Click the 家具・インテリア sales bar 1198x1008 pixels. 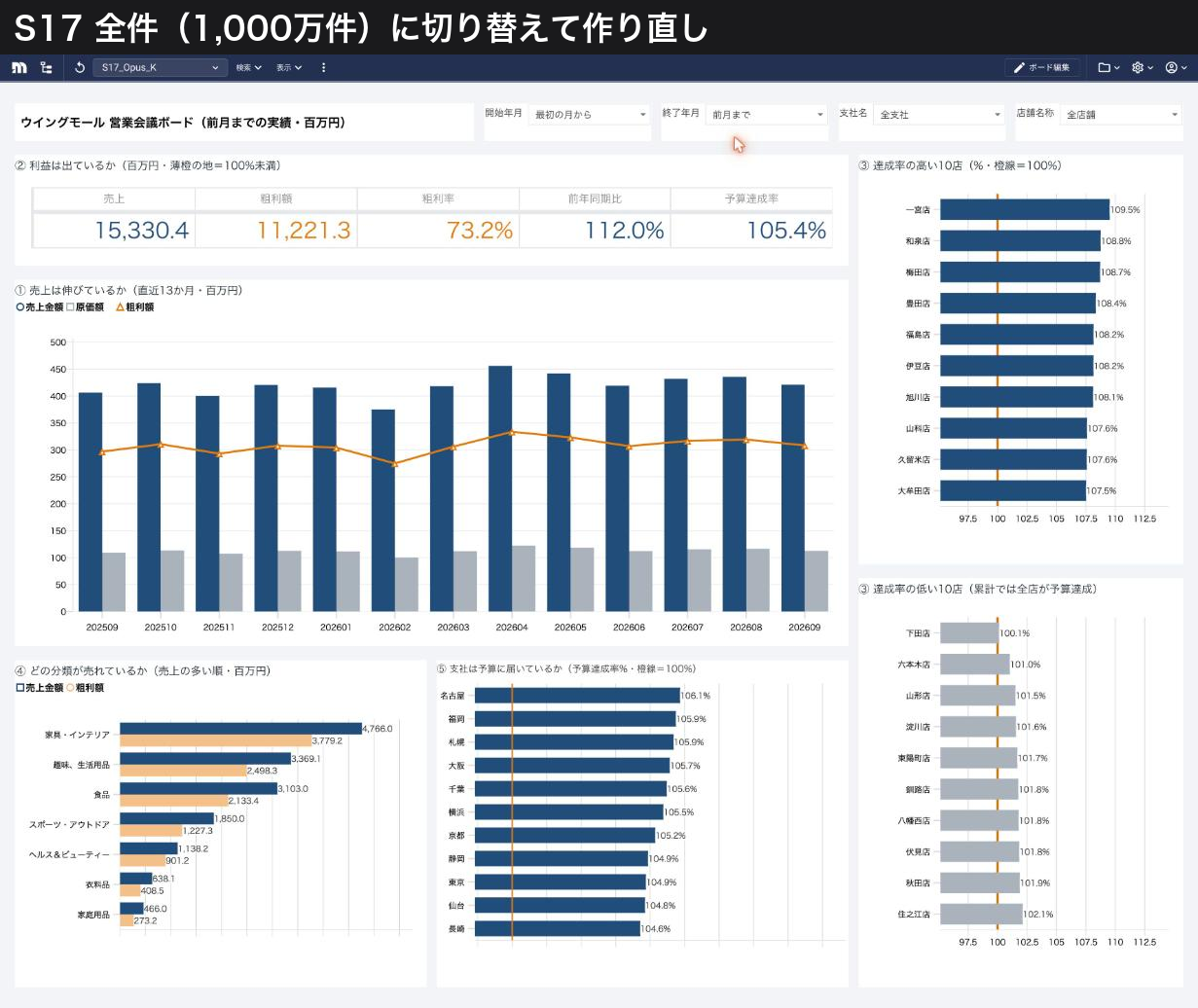point(240,729)
